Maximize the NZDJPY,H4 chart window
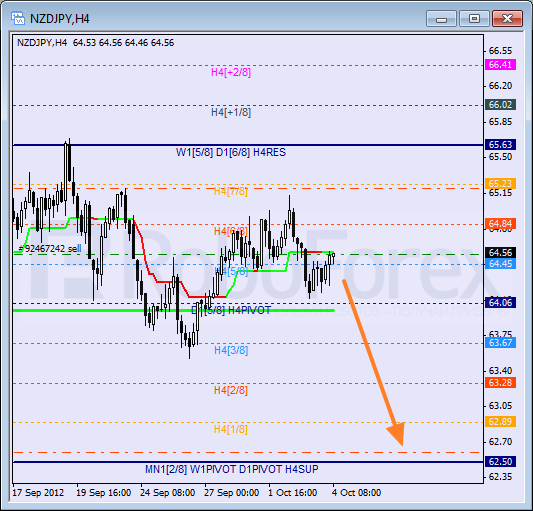This screenshot has height=511, width=533. (x=474, y=18)
